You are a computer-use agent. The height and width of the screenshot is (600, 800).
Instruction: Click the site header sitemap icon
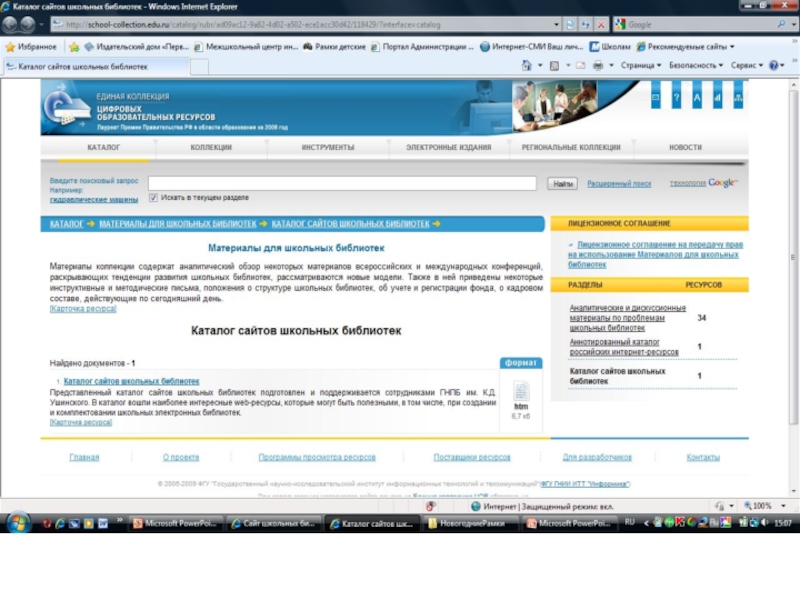(738, 97)
